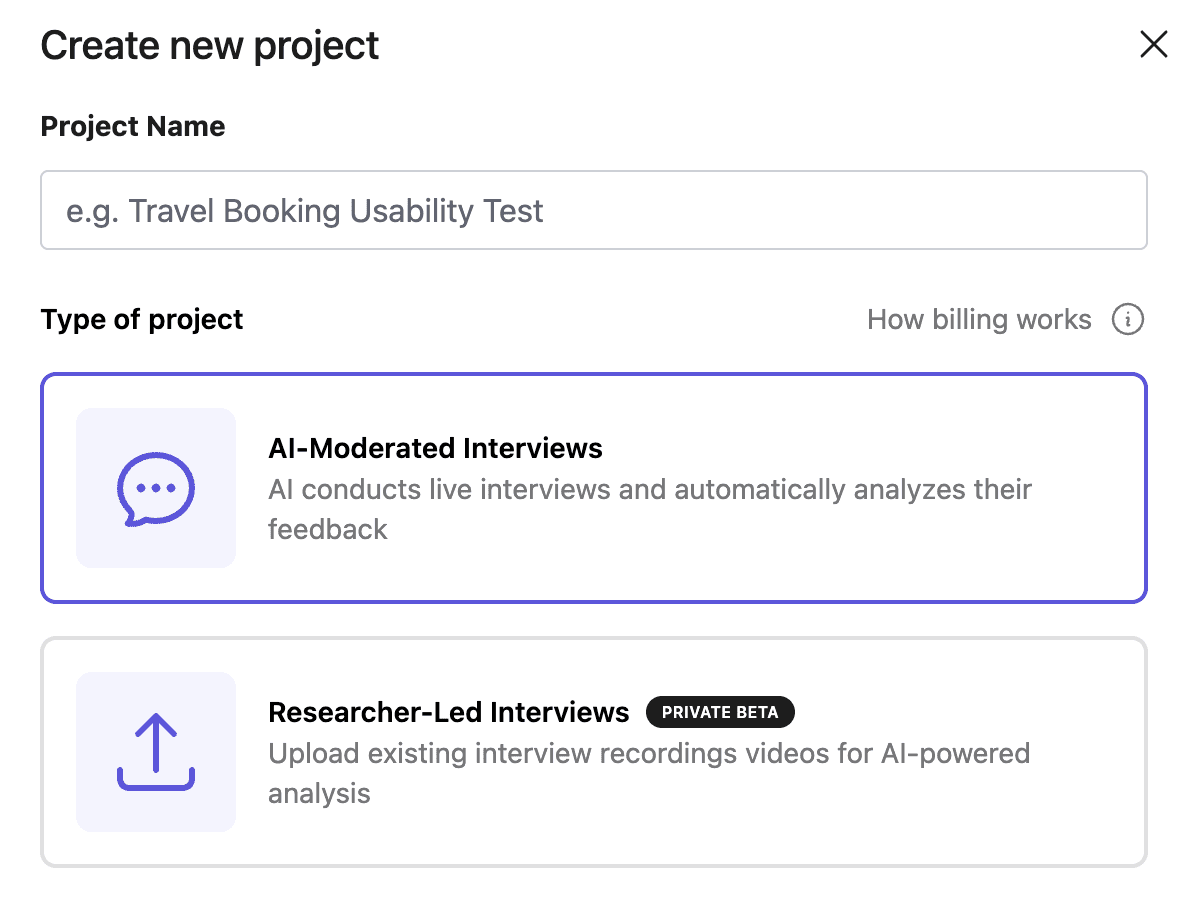1194x902 pixels.
Task: Click the upload icon for Researcher-Led Interviews
Action: [155, 751]
